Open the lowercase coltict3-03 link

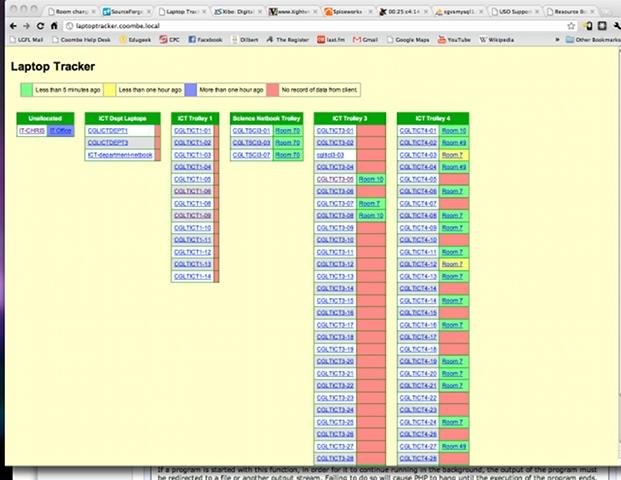tap(330, 155)
